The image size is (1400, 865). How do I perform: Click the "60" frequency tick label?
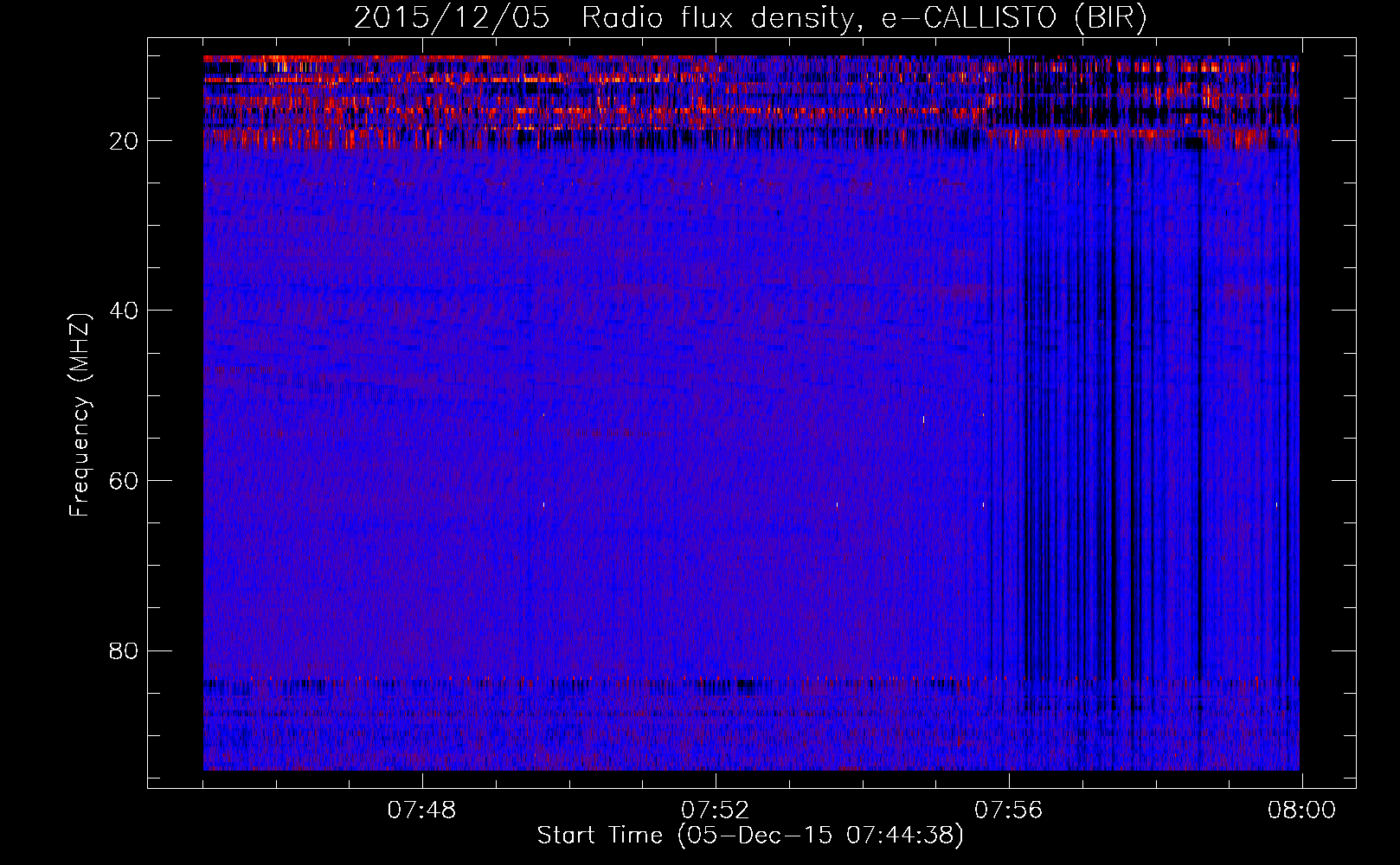point(125,481)
